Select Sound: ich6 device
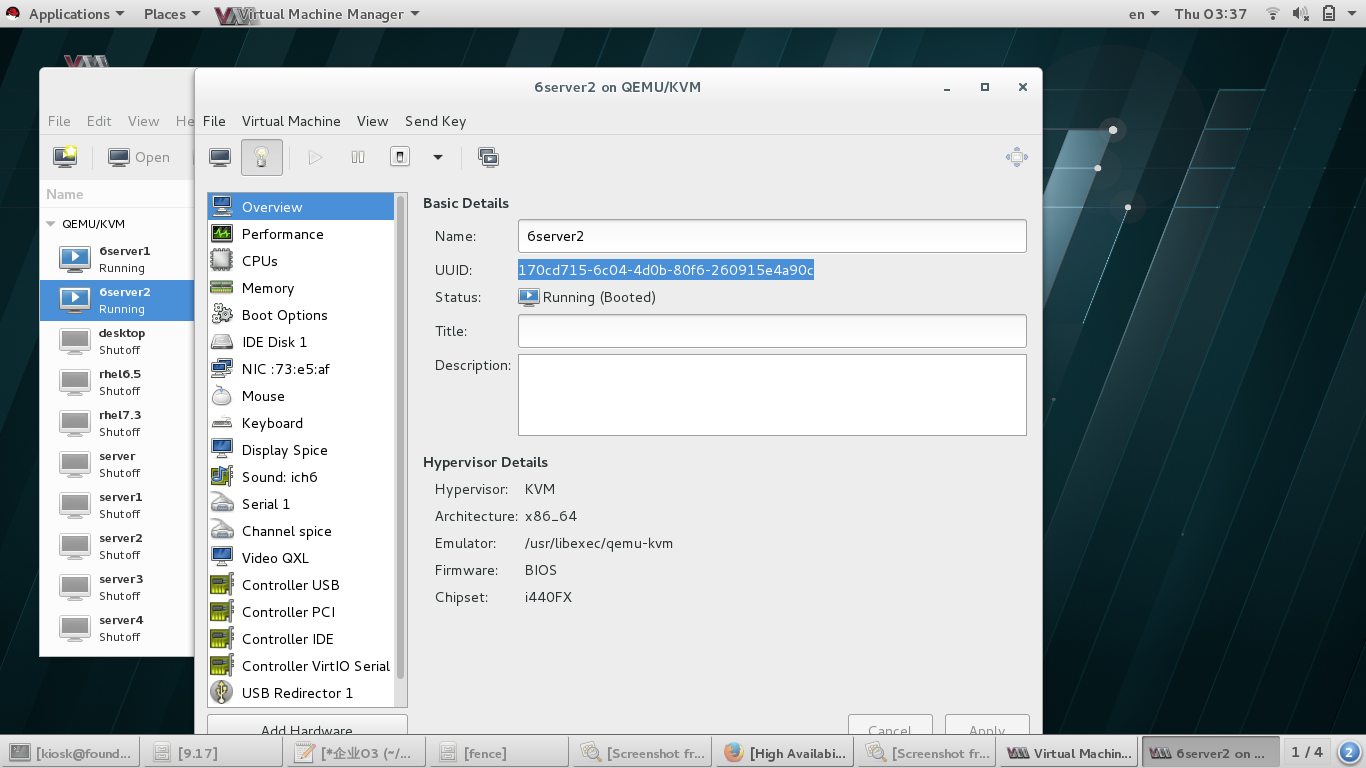 [301, 477]
